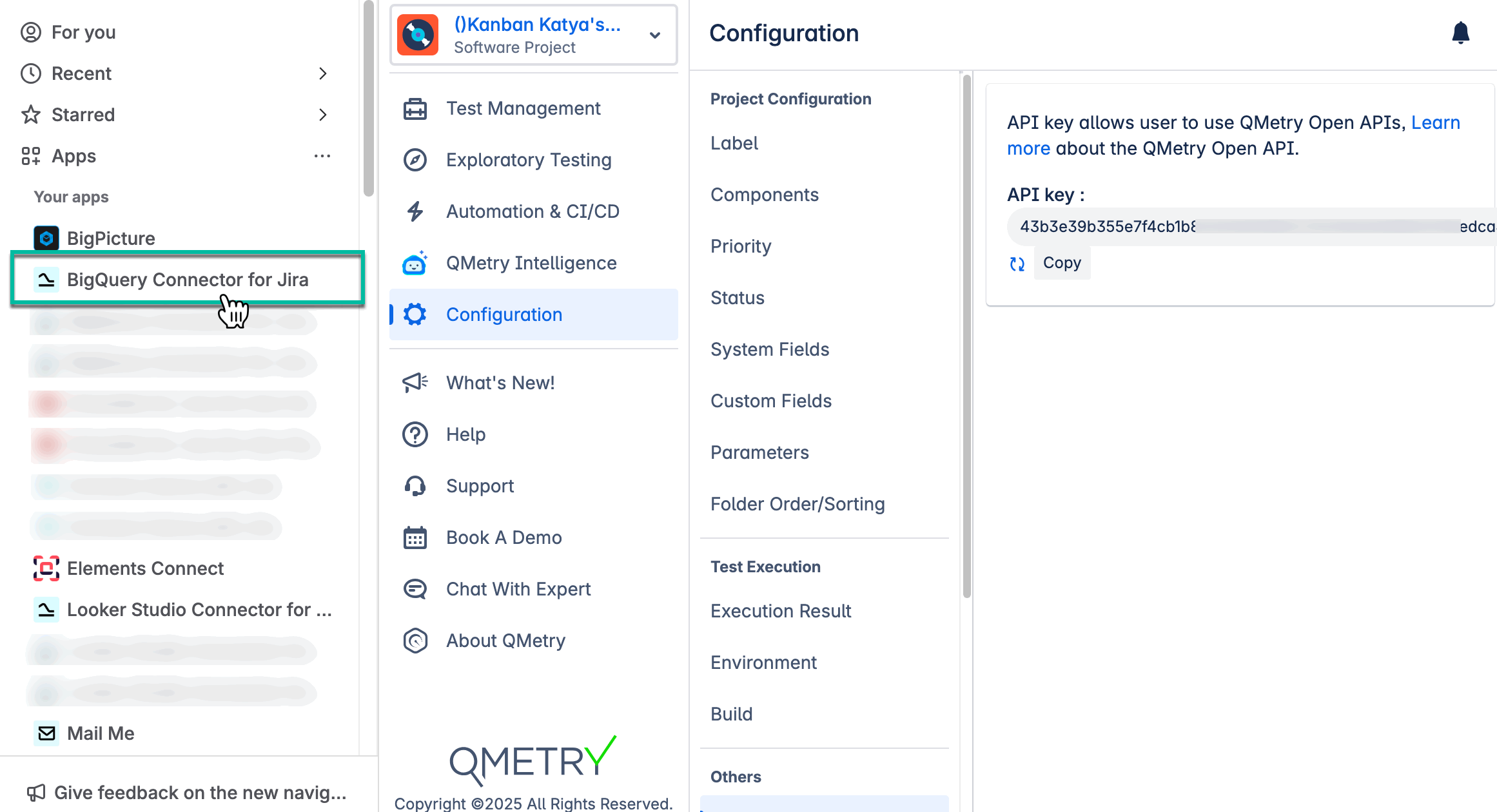Open the Apps overflow menu
The image size is (1497, 812).
click(322, 155)
